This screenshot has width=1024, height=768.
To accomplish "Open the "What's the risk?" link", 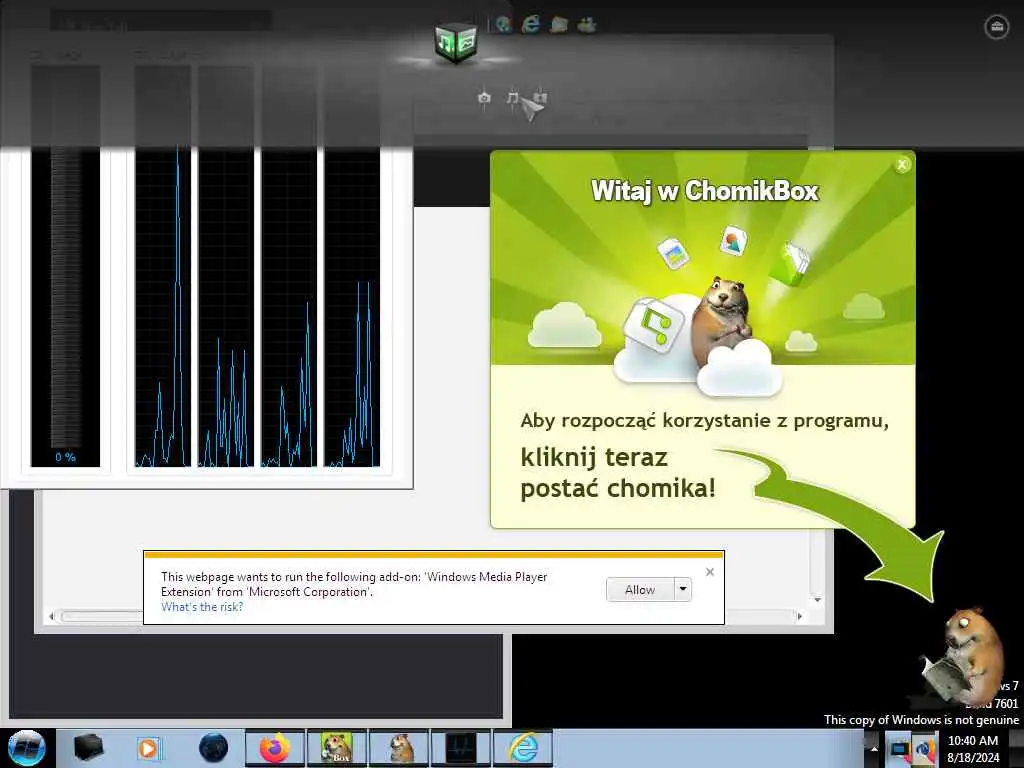I will pos(202,607).
